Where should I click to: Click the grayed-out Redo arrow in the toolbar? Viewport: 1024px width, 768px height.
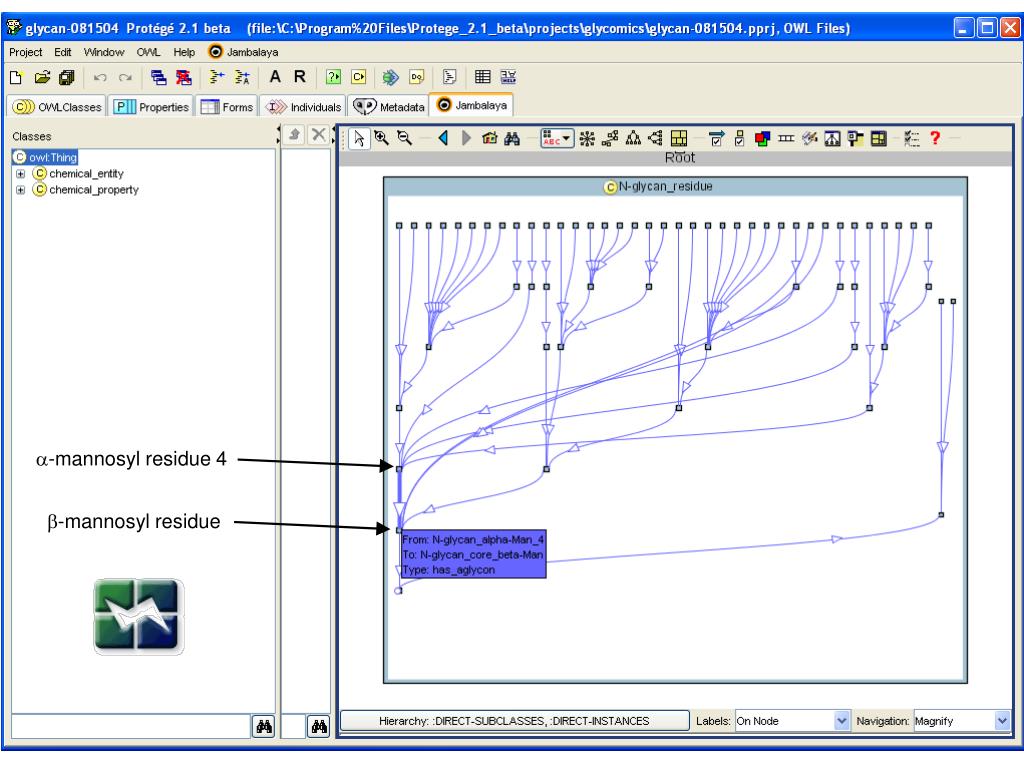point(125,78)
